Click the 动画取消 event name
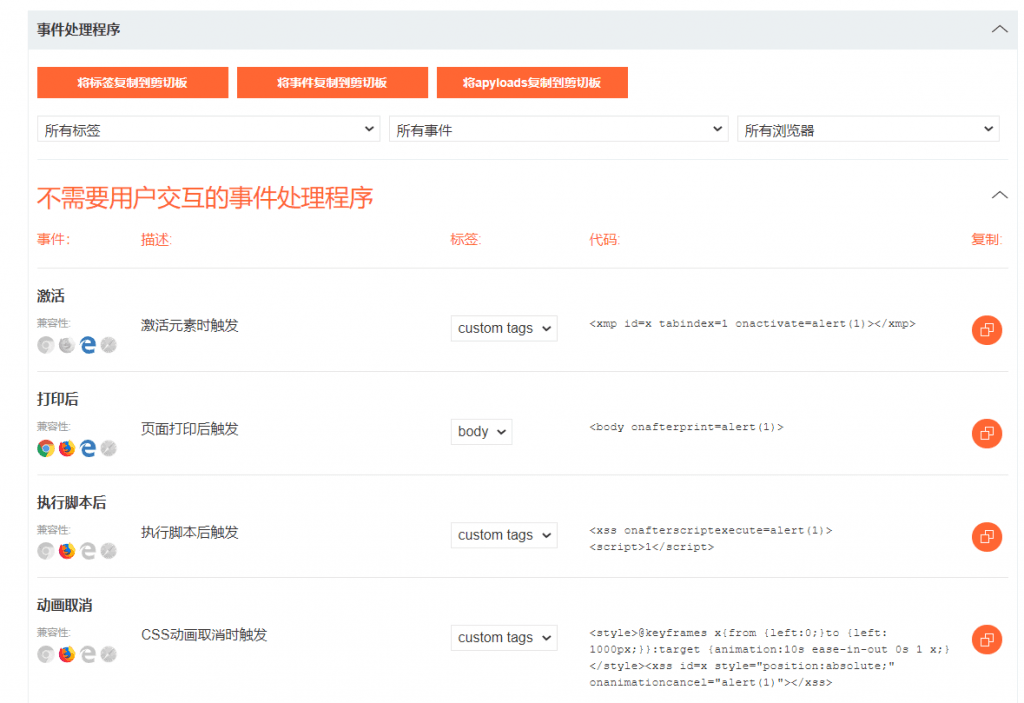The height and width of the screenshot is (703, 1024). click(65, 605)
